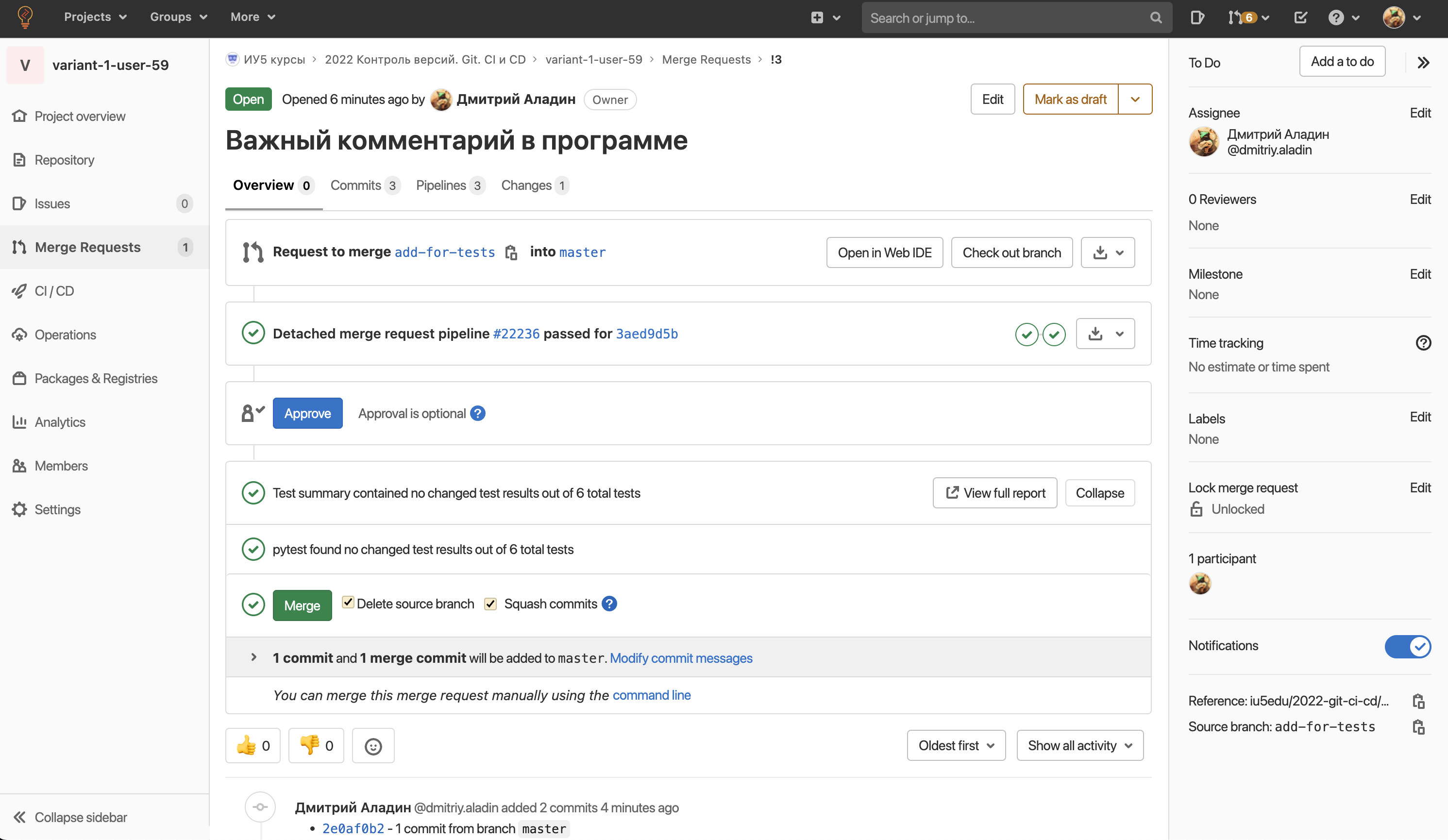Disable Notifications toggle
Screen dimensions: 1448x840
coord(1408,646)
